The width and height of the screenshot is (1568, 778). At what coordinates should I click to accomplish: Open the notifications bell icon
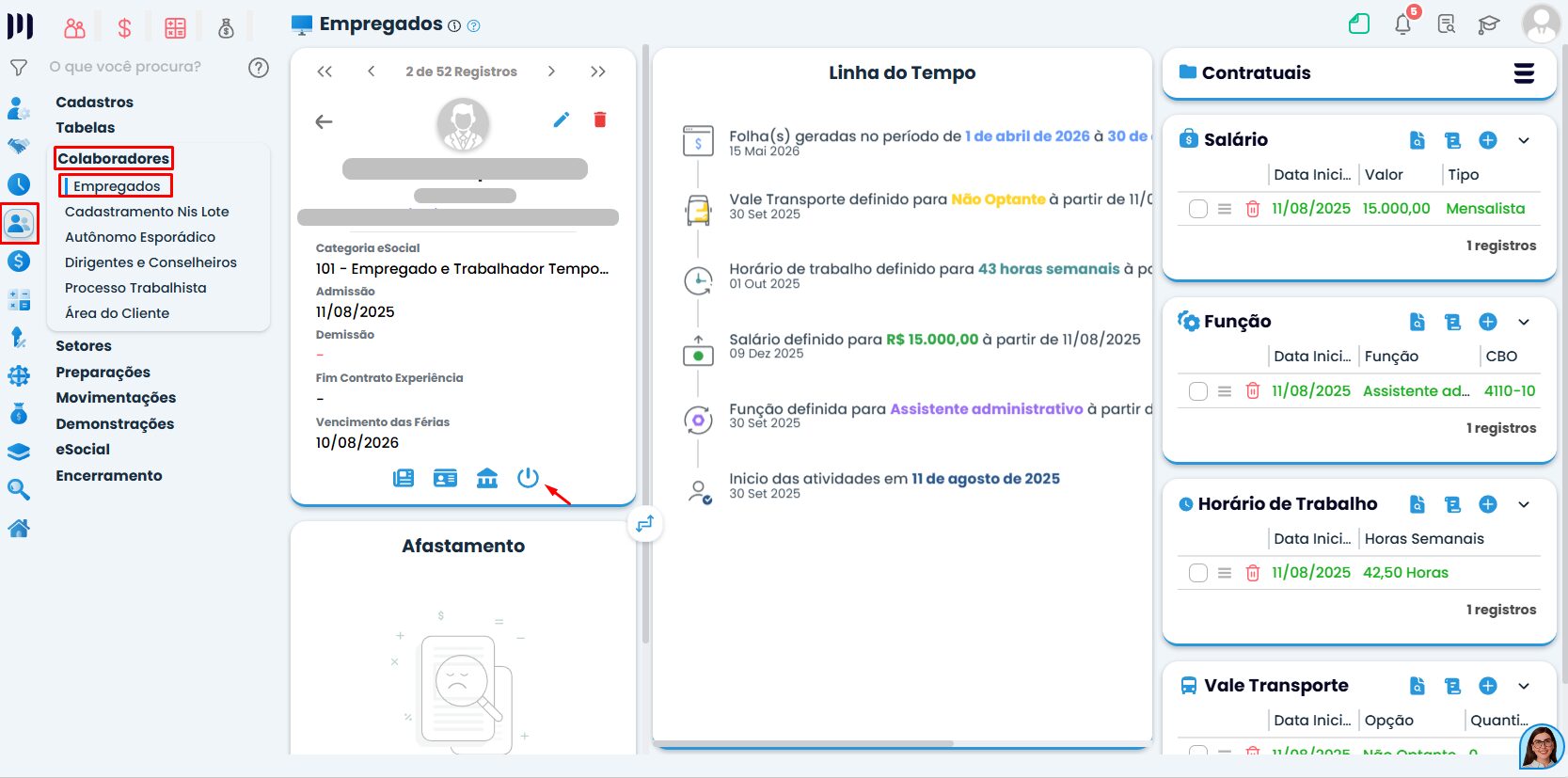(x=1402, y=24)
